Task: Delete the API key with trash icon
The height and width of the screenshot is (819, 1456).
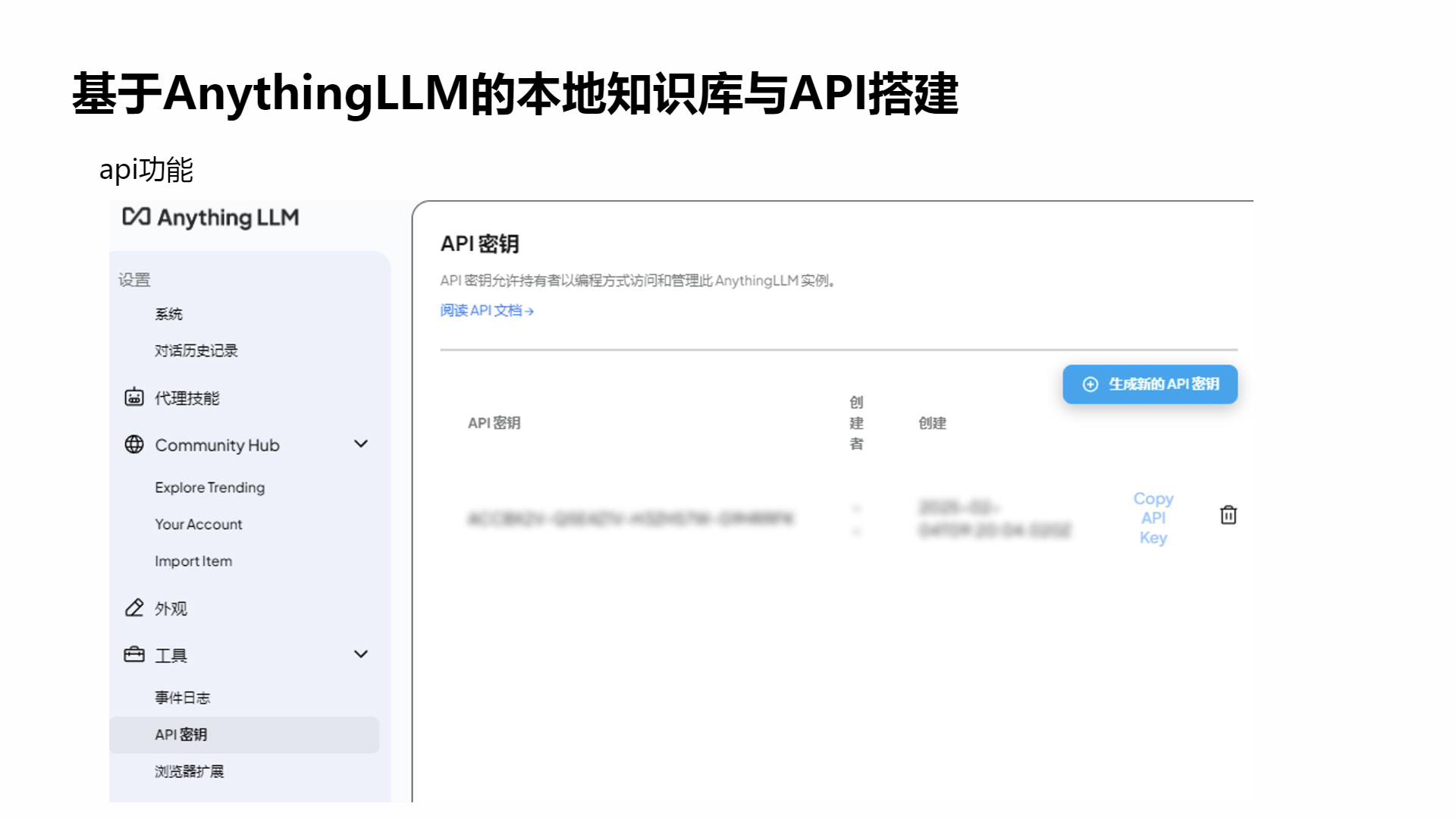Action: tap(1228, 515)
